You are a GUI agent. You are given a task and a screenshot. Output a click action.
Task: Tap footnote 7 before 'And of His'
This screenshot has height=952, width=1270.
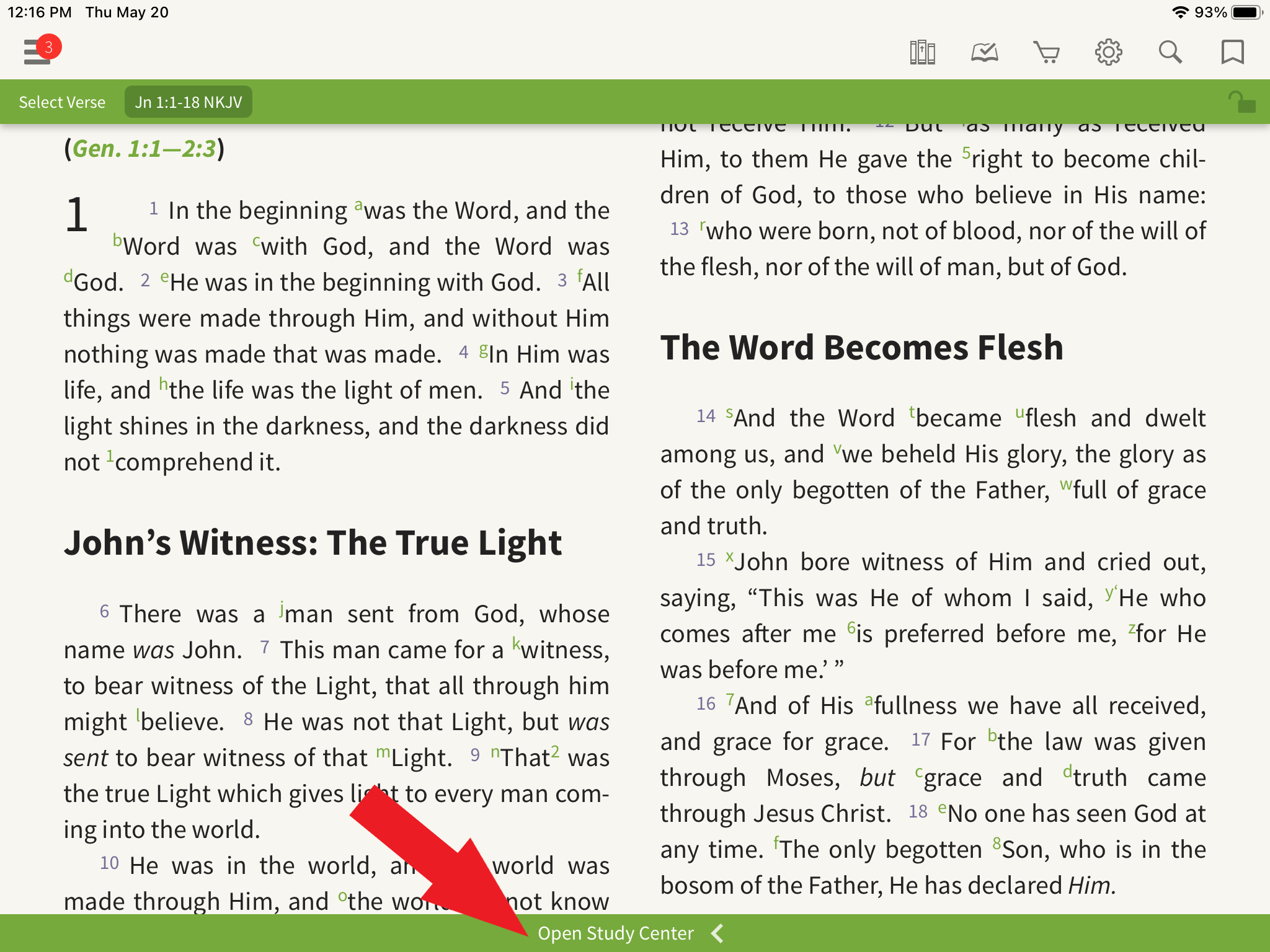730,700
